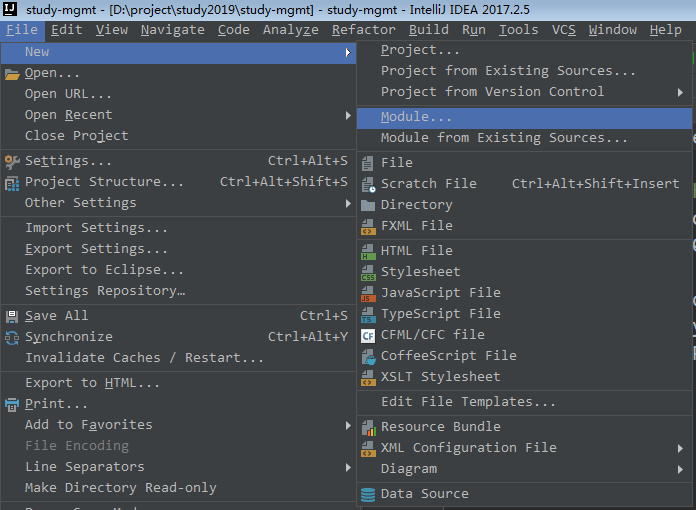Choose Export to HTML... entry
696x510 pixels.
pyautogui.click(x=178, y=383)
